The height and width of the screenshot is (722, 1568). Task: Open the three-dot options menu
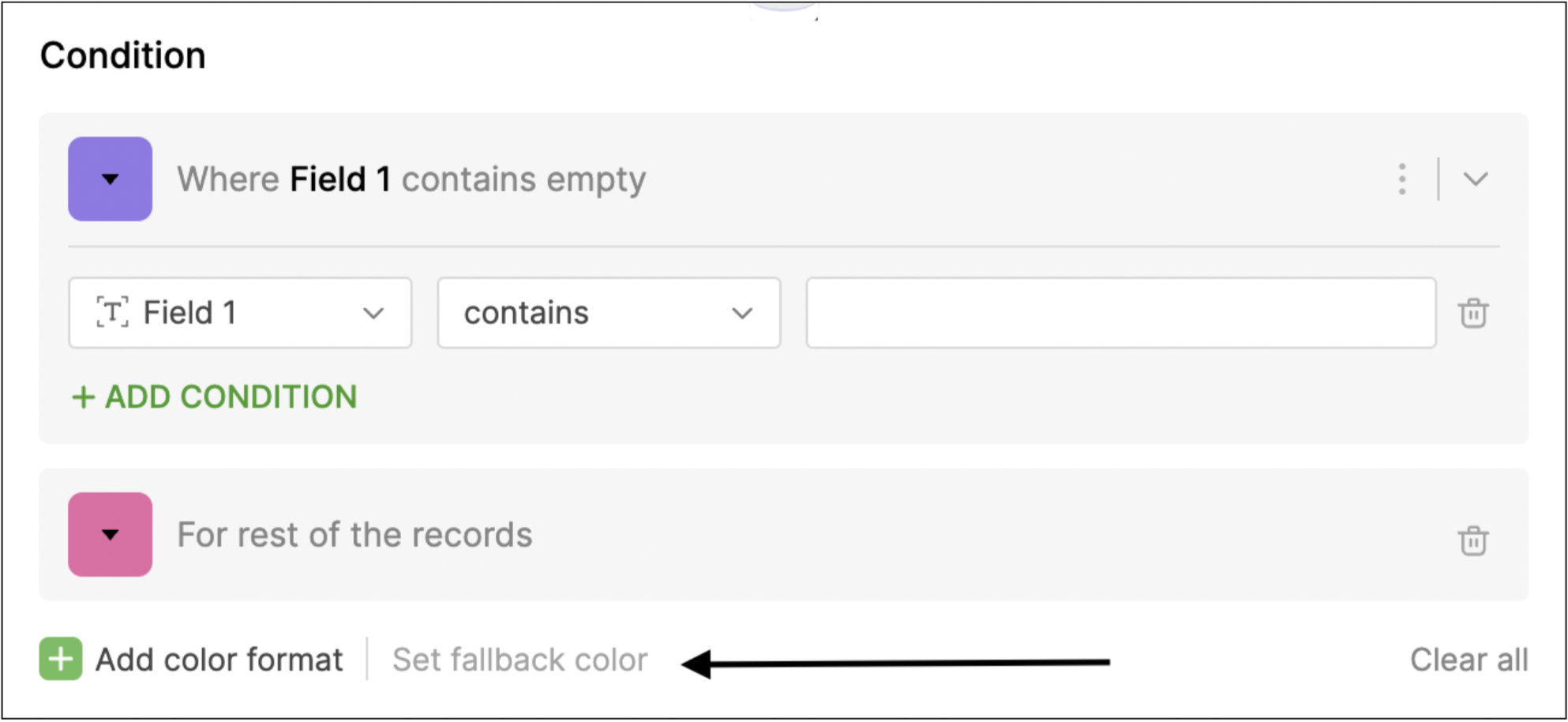(x=1401, y=179)
